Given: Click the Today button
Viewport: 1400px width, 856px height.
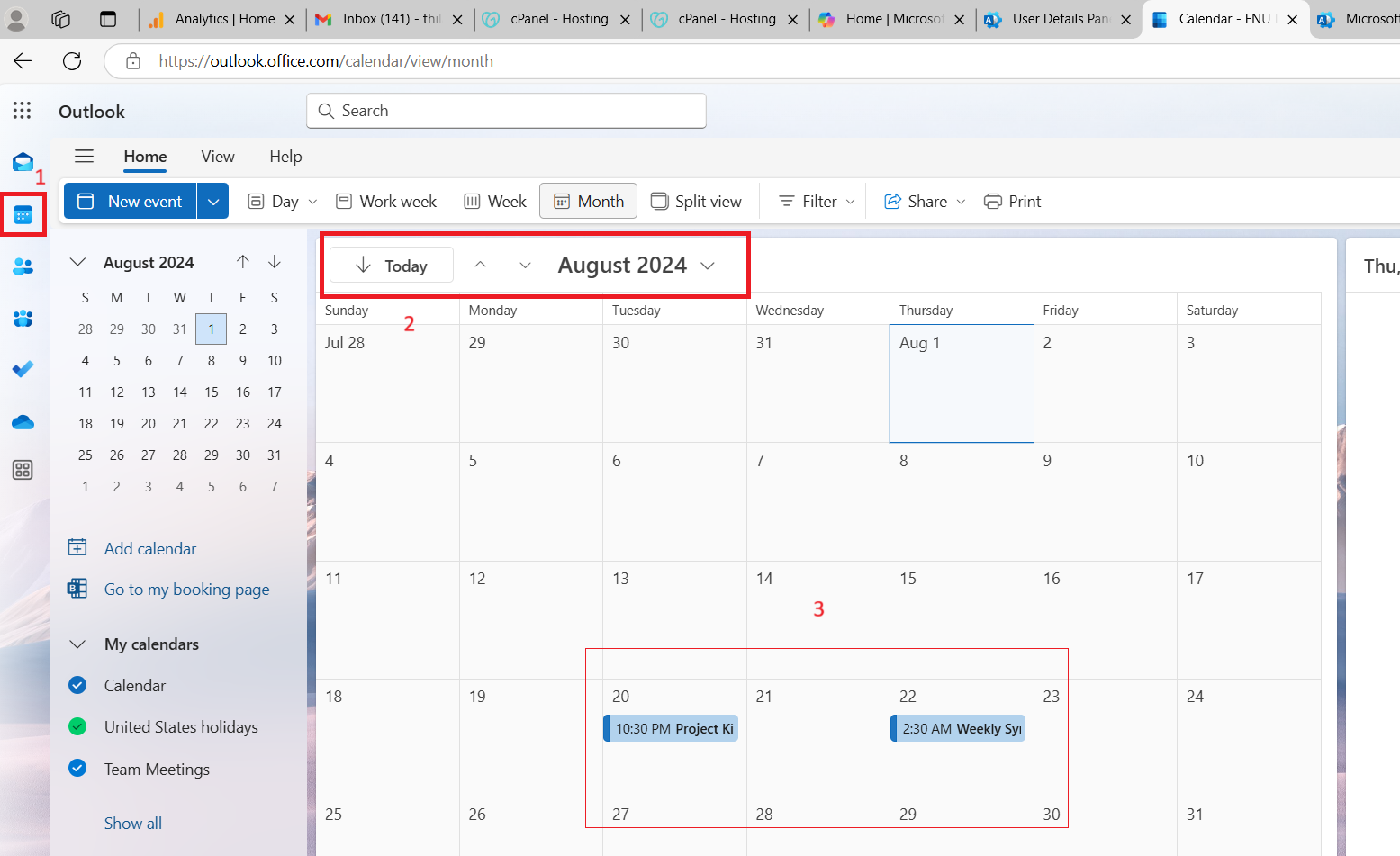Looking at the screenshot, I should pyautogui.click(x=392, y=266).
